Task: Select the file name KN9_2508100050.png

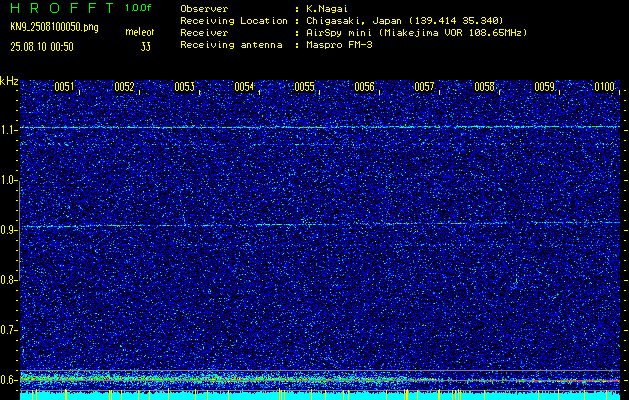Action: click(x=54, y=27)
